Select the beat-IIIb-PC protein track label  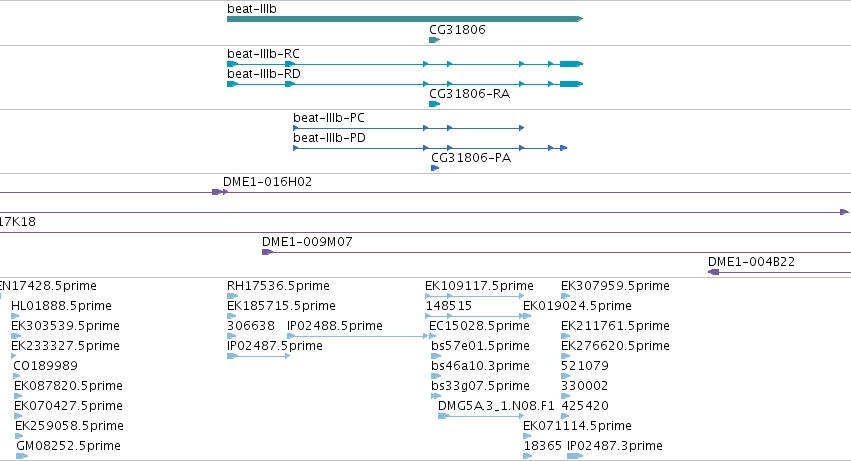click(329, 118)
